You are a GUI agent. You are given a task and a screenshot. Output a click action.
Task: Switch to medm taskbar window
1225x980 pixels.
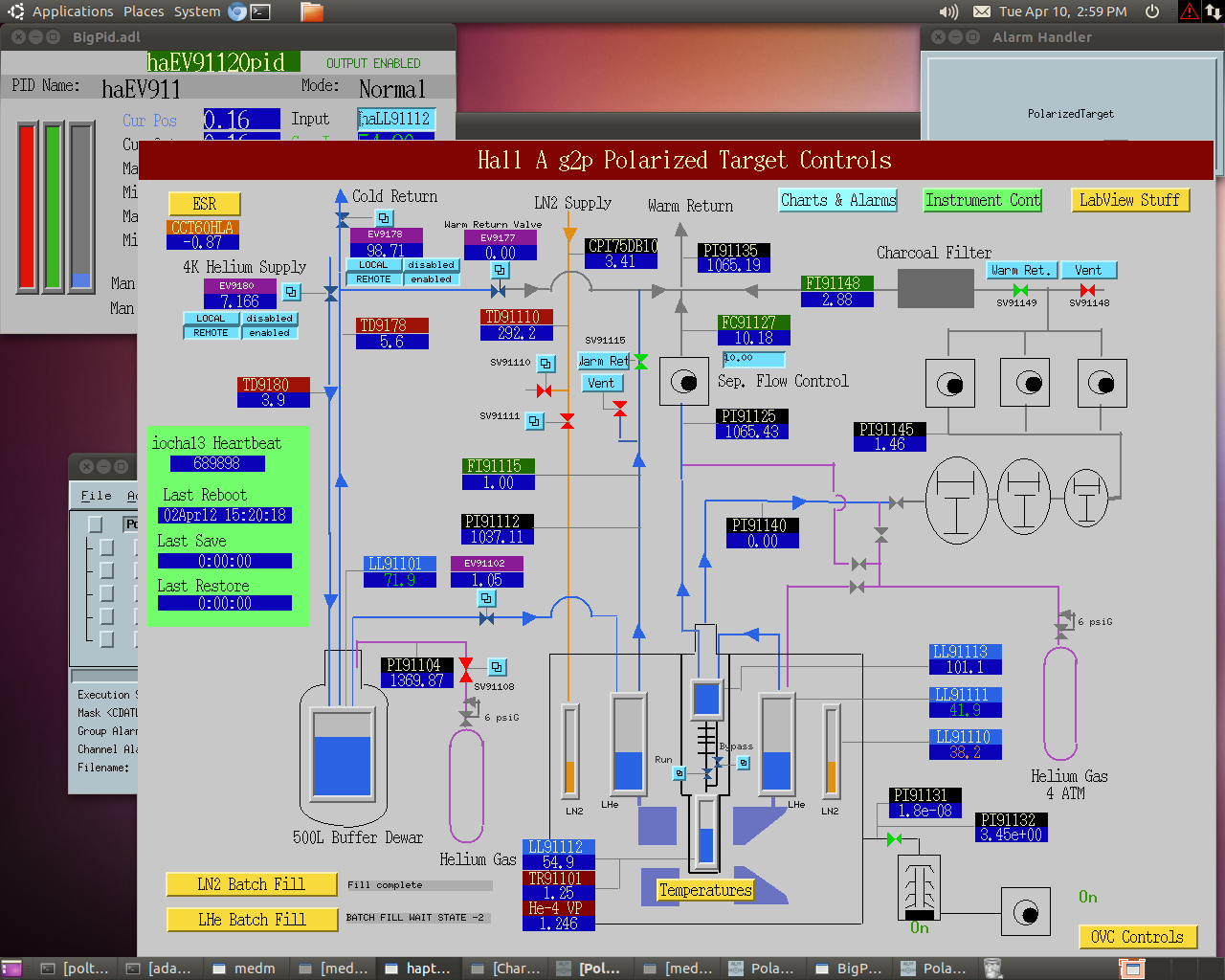click(244, 969)
